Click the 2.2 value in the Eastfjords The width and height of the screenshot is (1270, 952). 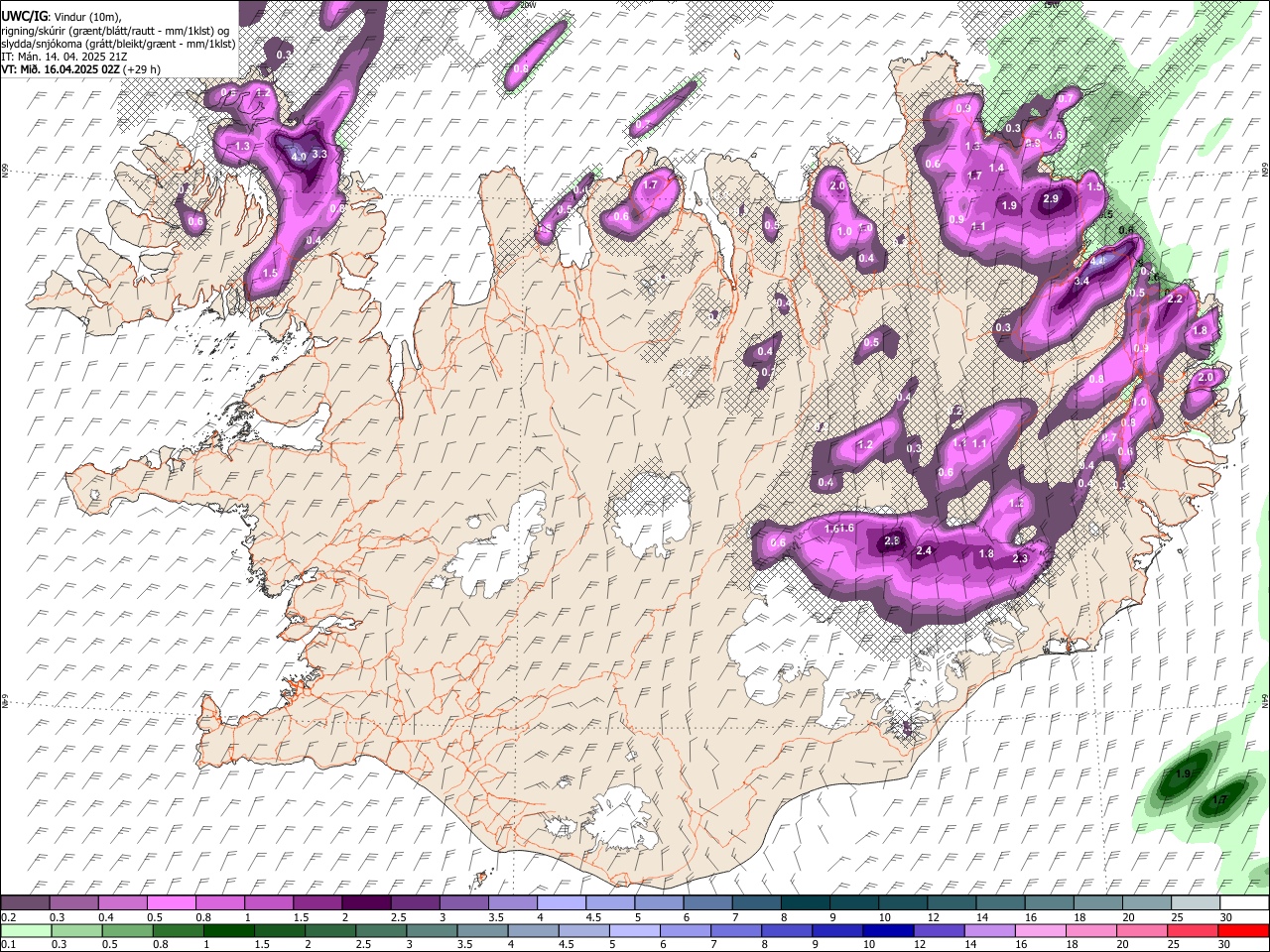(1176, 299)
